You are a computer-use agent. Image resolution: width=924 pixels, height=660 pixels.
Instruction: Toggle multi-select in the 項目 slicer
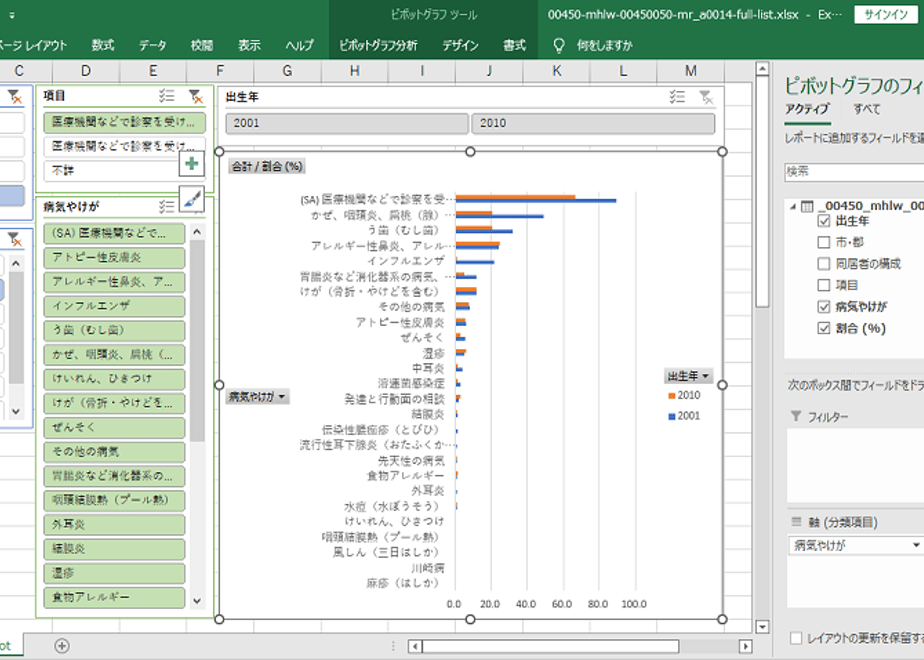click(167, 95)
